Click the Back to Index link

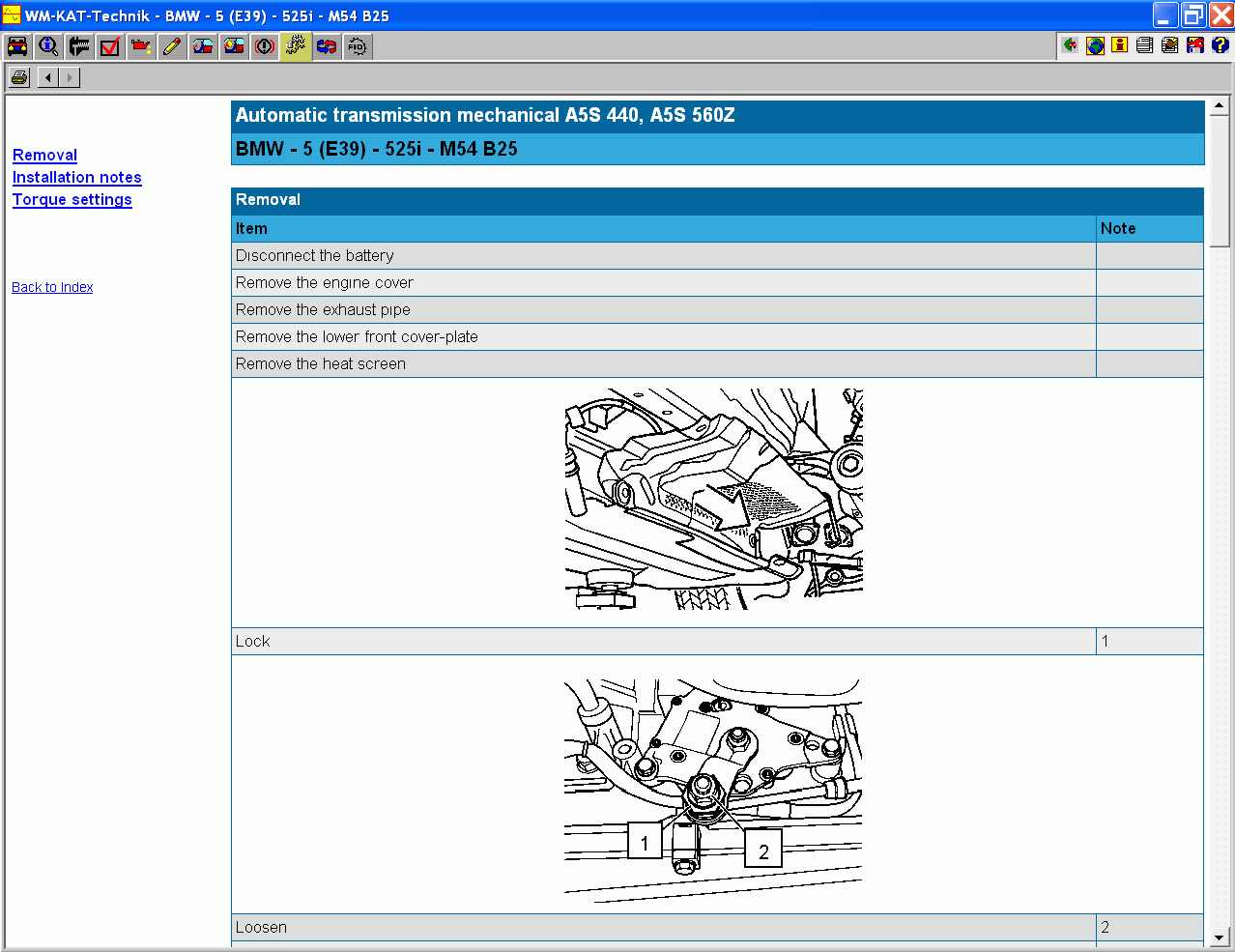click(x=52, y=287)
